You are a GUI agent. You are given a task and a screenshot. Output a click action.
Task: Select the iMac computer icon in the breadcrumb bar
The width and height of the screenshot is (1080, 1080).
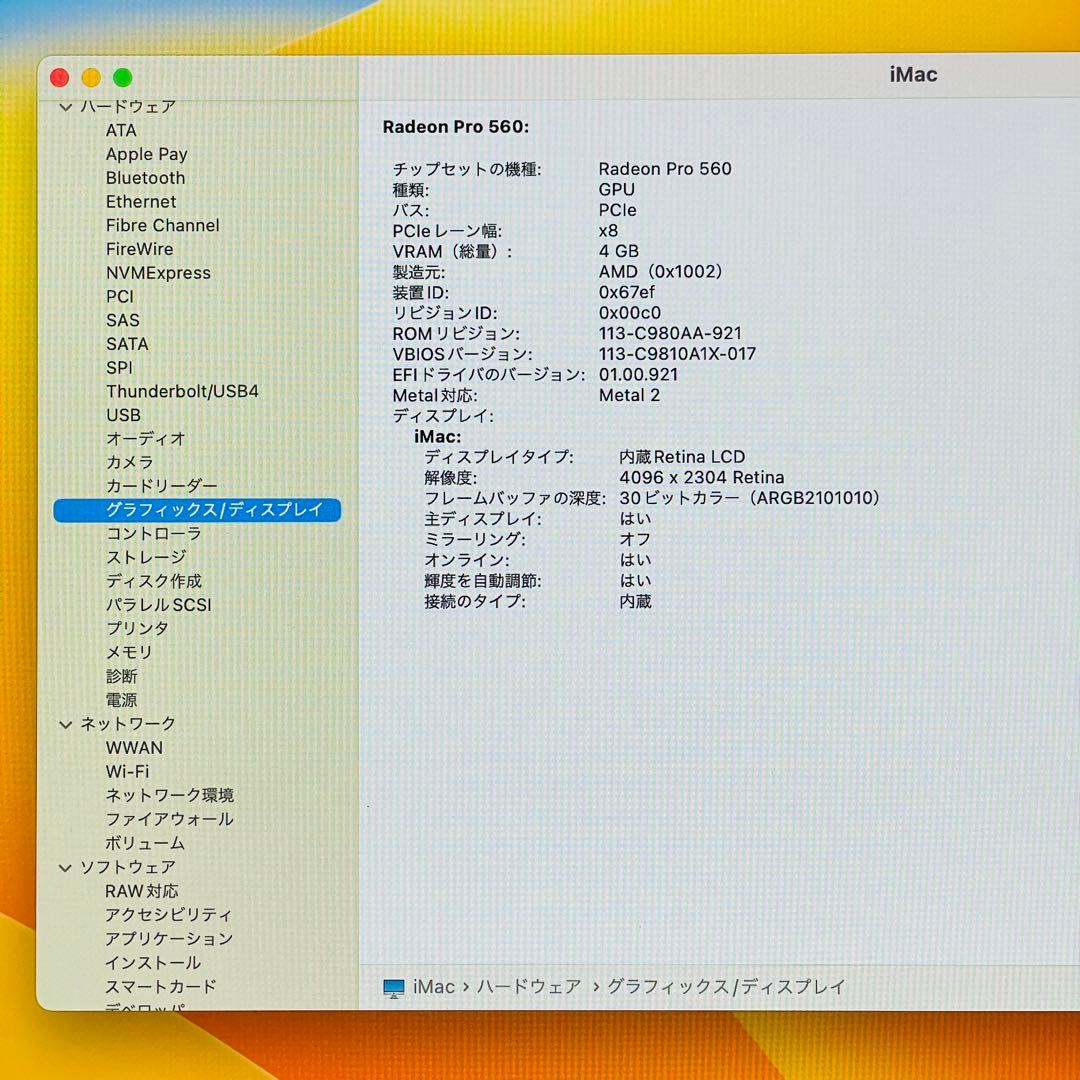click(x=392, y=986)
